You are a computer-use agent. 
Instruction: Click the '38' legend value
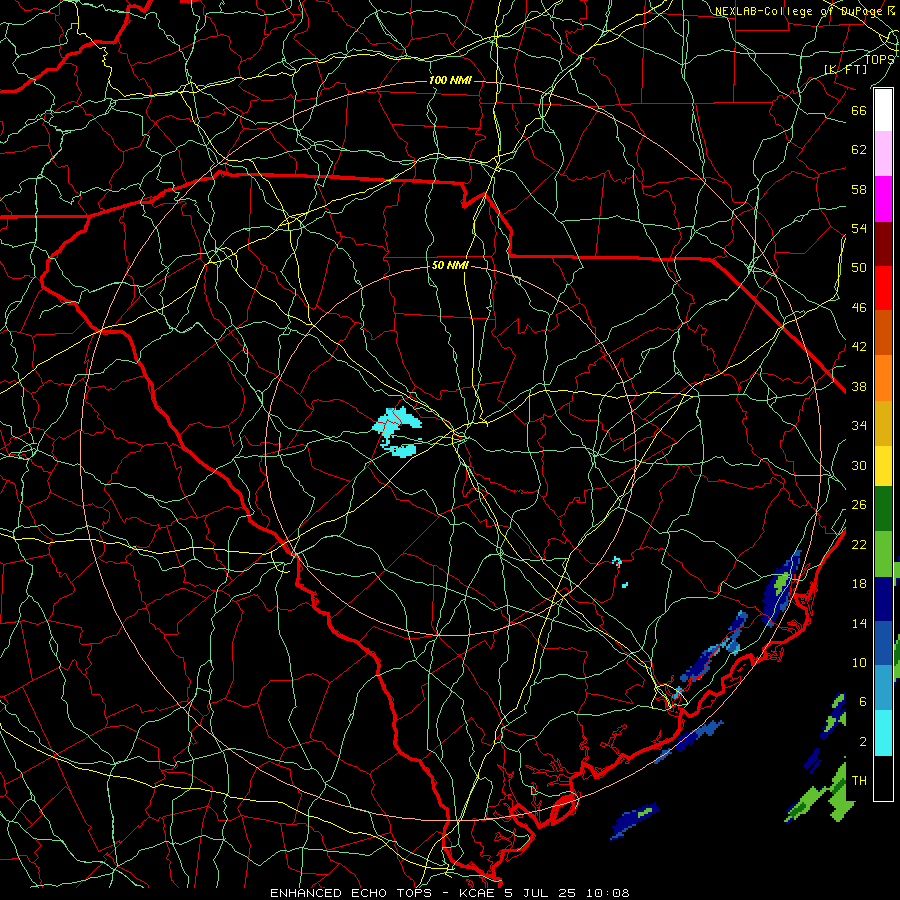tap(859, 386)
